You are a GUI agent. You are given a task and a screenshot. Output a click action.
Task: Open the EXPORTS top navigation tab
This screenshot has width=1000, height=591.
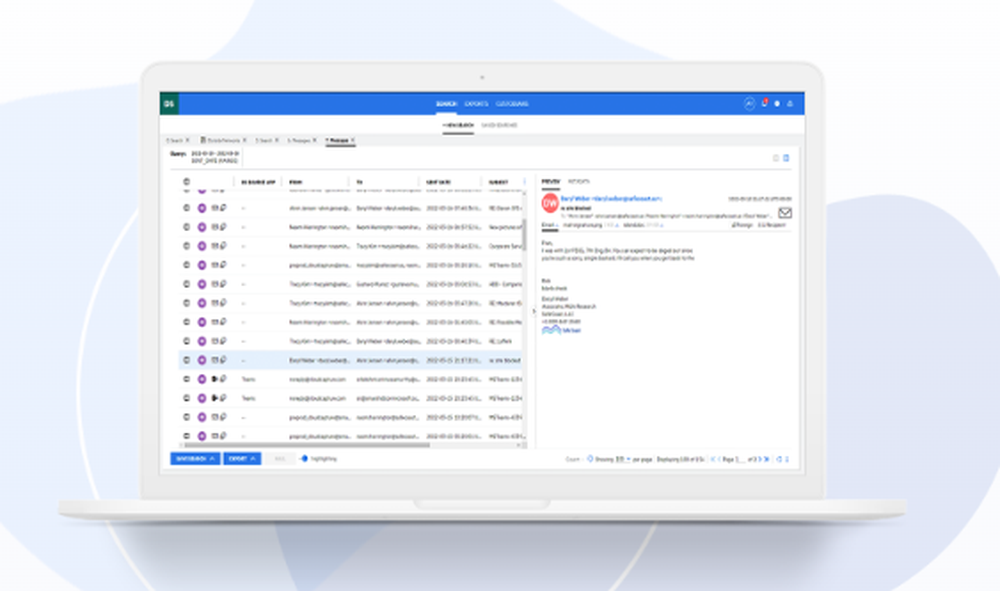(476, 104)
